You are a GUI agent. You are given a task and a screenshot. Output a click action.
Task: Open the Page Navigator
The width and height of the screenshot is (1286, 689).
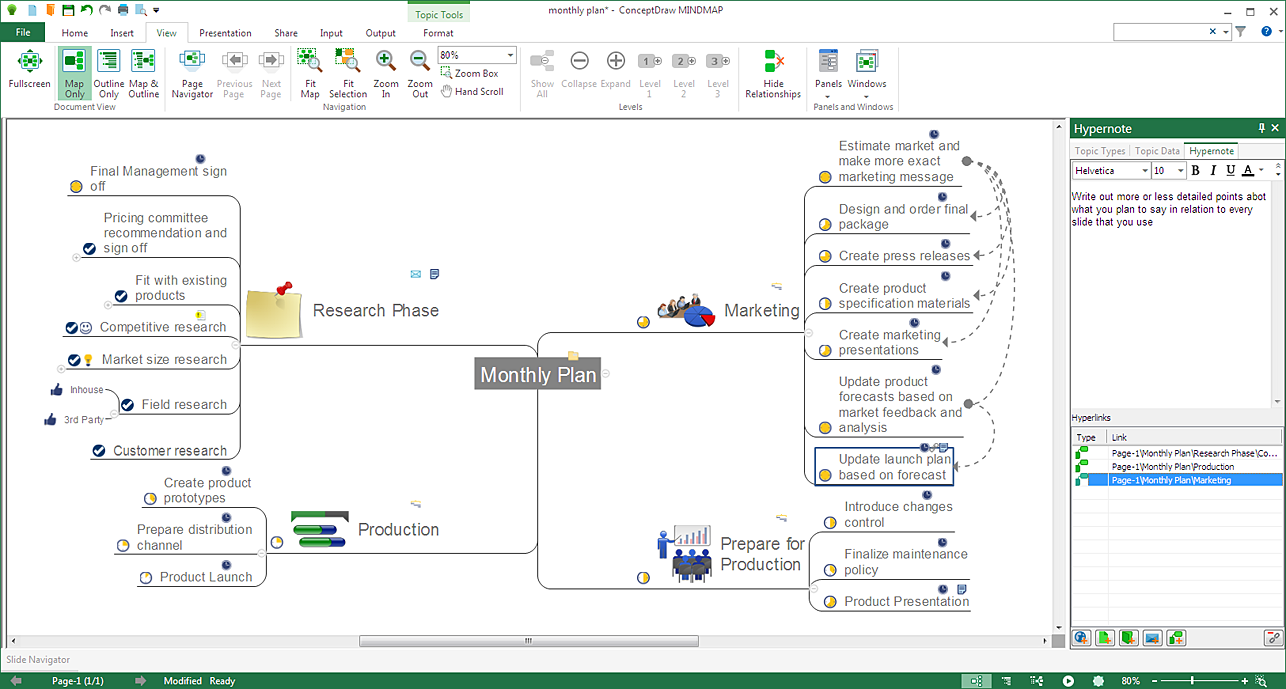(x=192, y=74)
